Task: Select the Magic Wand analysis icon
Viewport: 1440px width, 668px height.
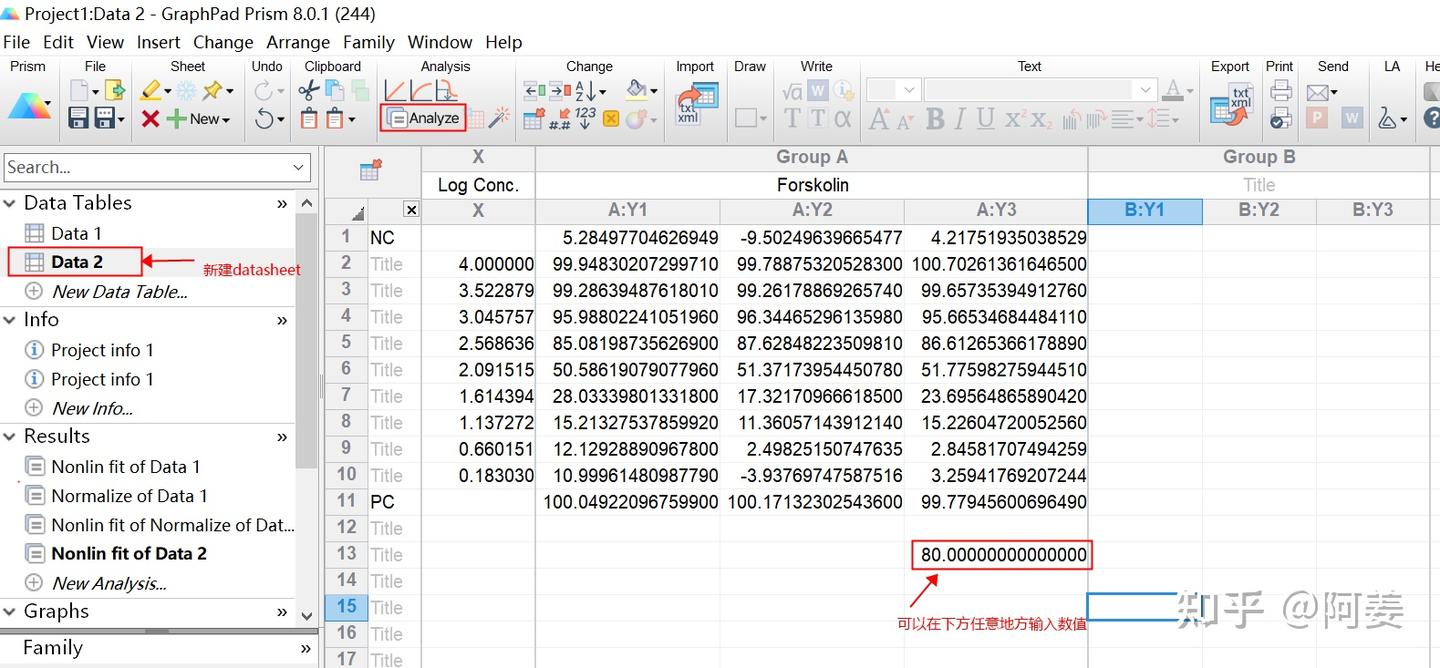Action: [x=497, y=115]
